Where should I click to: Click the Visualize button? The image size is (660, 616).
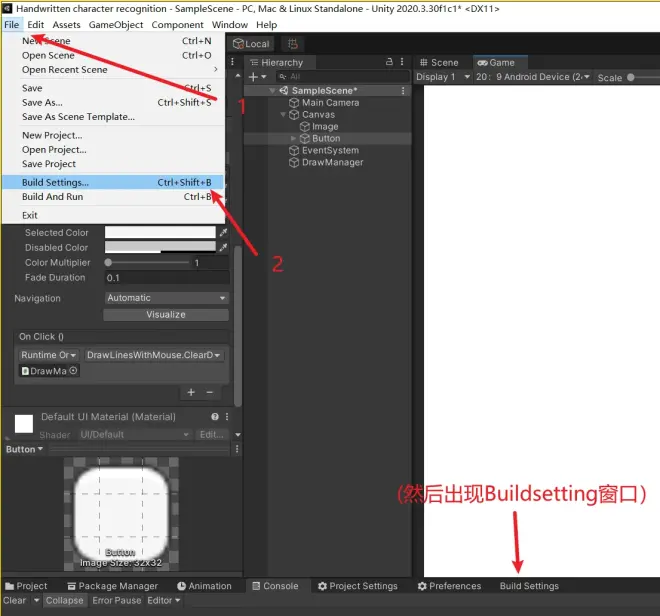click(166, 315)
